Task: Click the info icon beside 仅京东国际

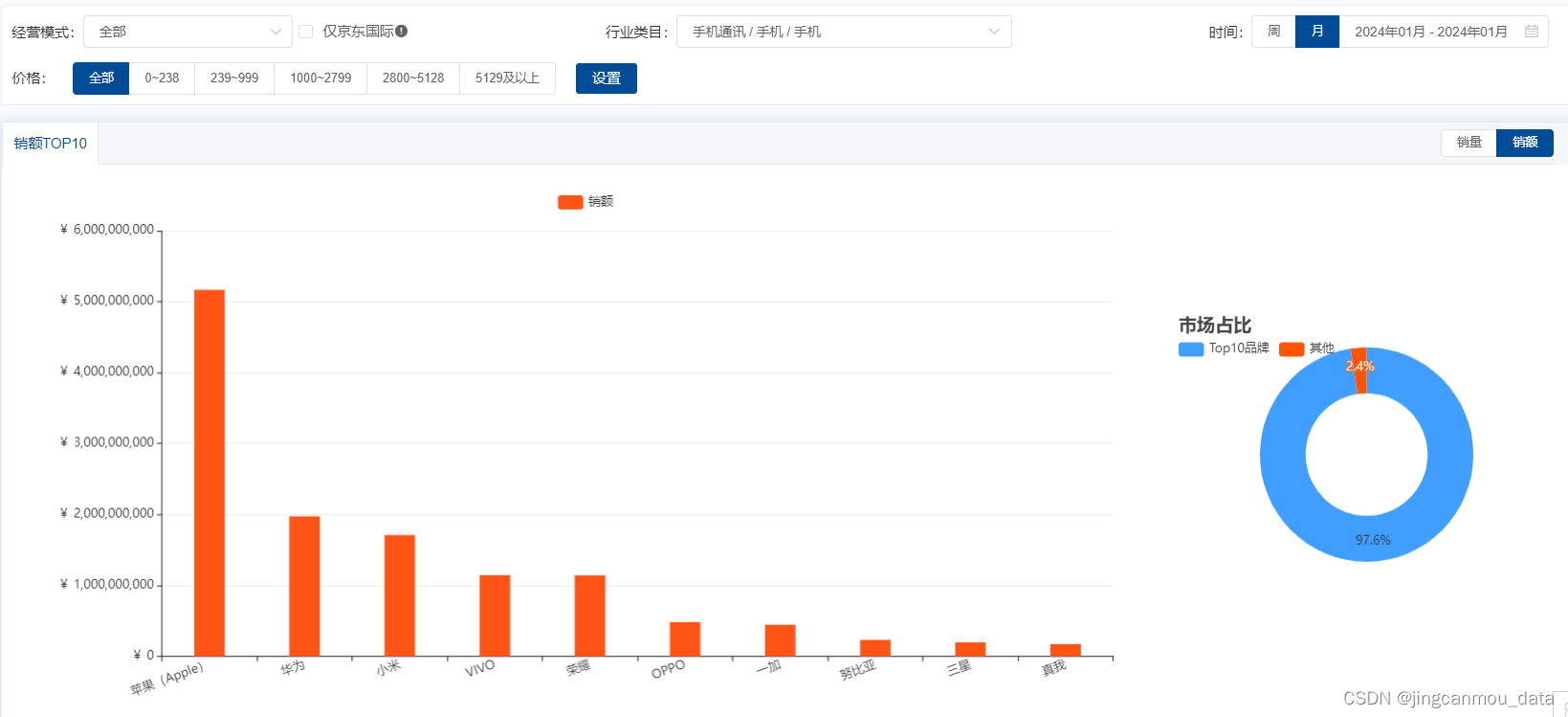Action: tap(402, 31)
